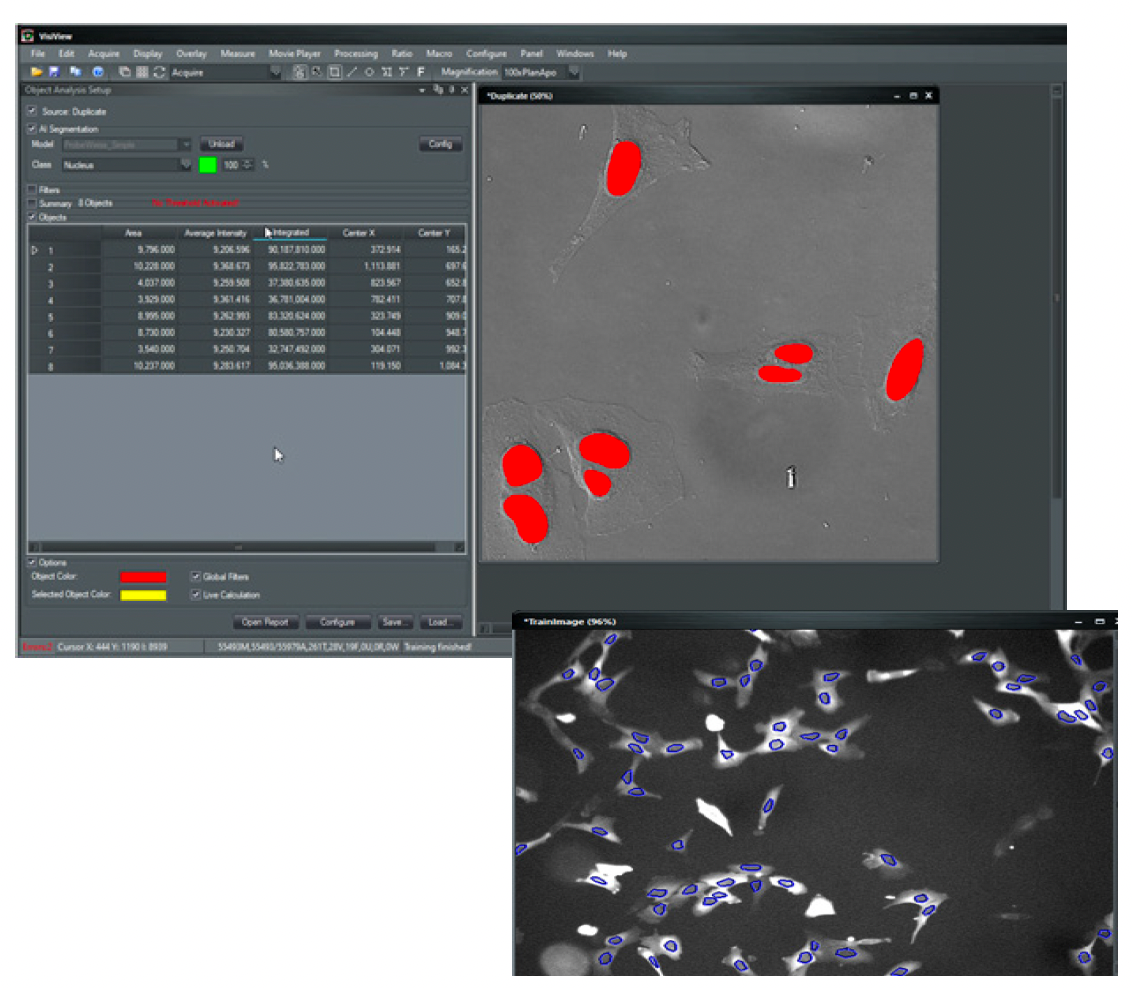Screen dimensions: 1132x988
Task: Click the Load... button
Action: (439, 622)
